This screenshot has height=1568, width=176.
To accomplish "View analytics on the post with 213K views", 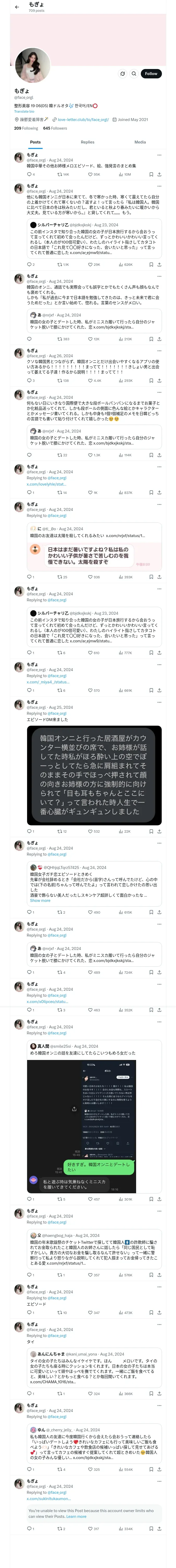I will (125, 339).
